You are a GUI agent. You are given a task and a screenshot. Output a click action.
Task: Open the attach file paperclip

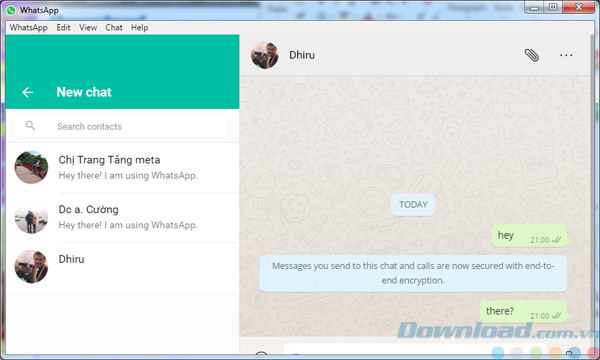pos(532,55)
